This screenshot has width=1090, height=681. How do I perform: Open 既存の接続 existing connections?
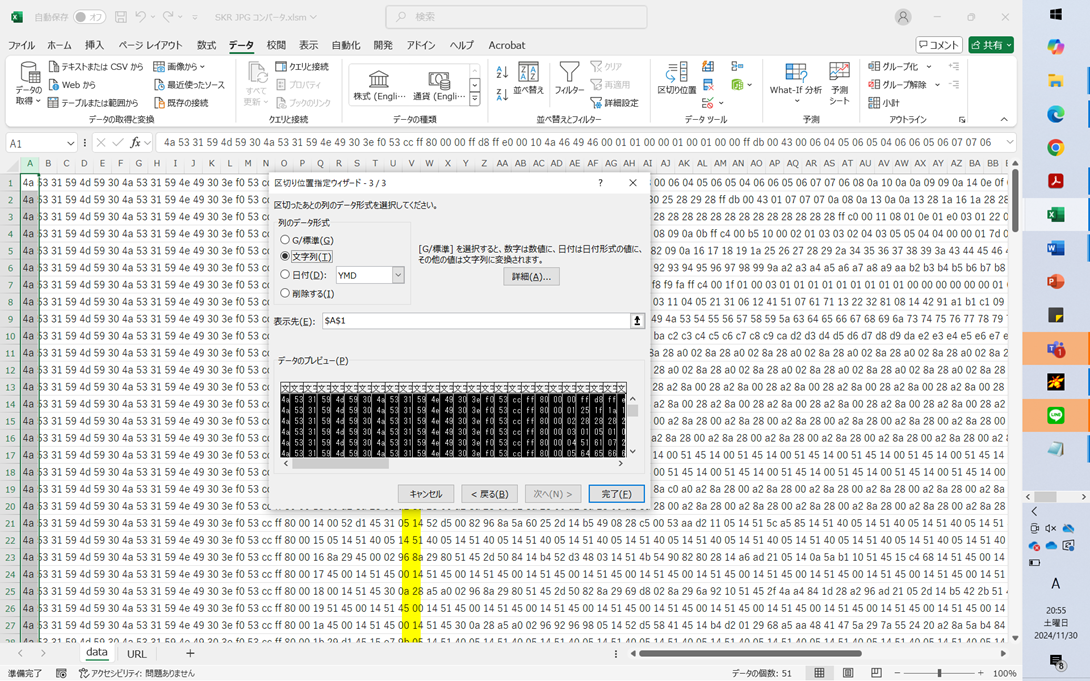[181, 103]
